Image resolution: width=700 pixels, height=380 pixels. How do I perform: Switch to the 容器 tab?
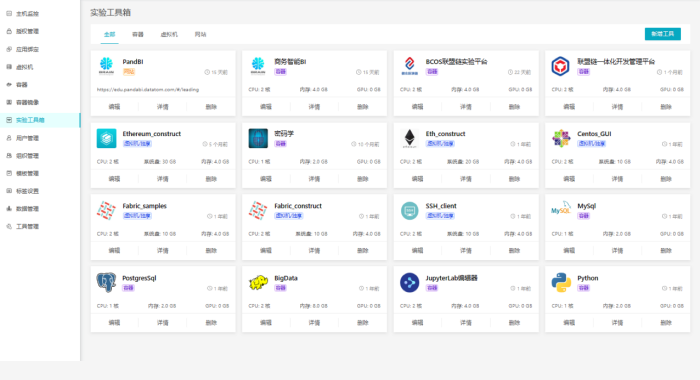click(x=138, y=34)
